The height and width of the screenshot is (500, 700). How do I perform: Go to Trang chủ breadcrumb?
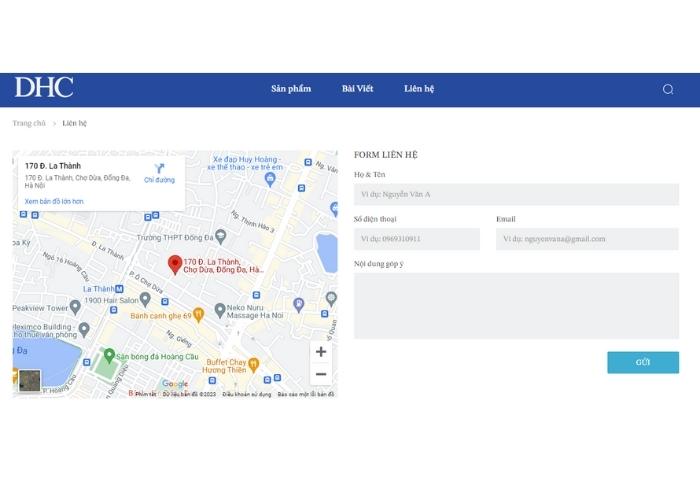29,123
